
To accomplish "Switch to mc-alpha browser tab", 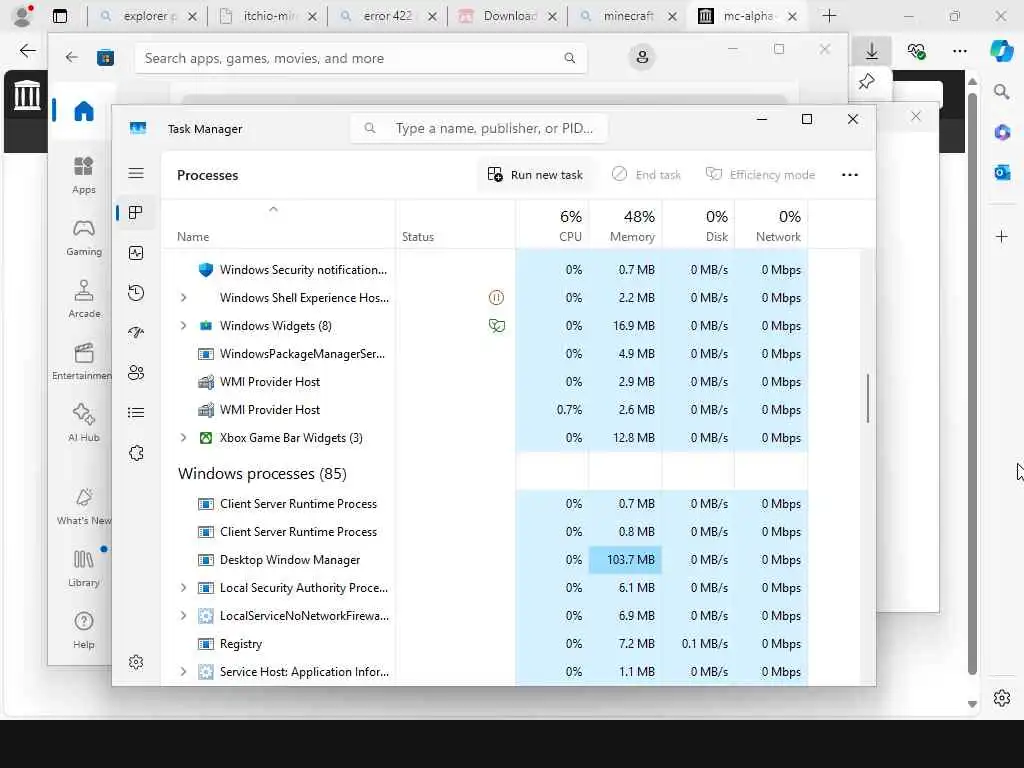I will coord(748,16).
